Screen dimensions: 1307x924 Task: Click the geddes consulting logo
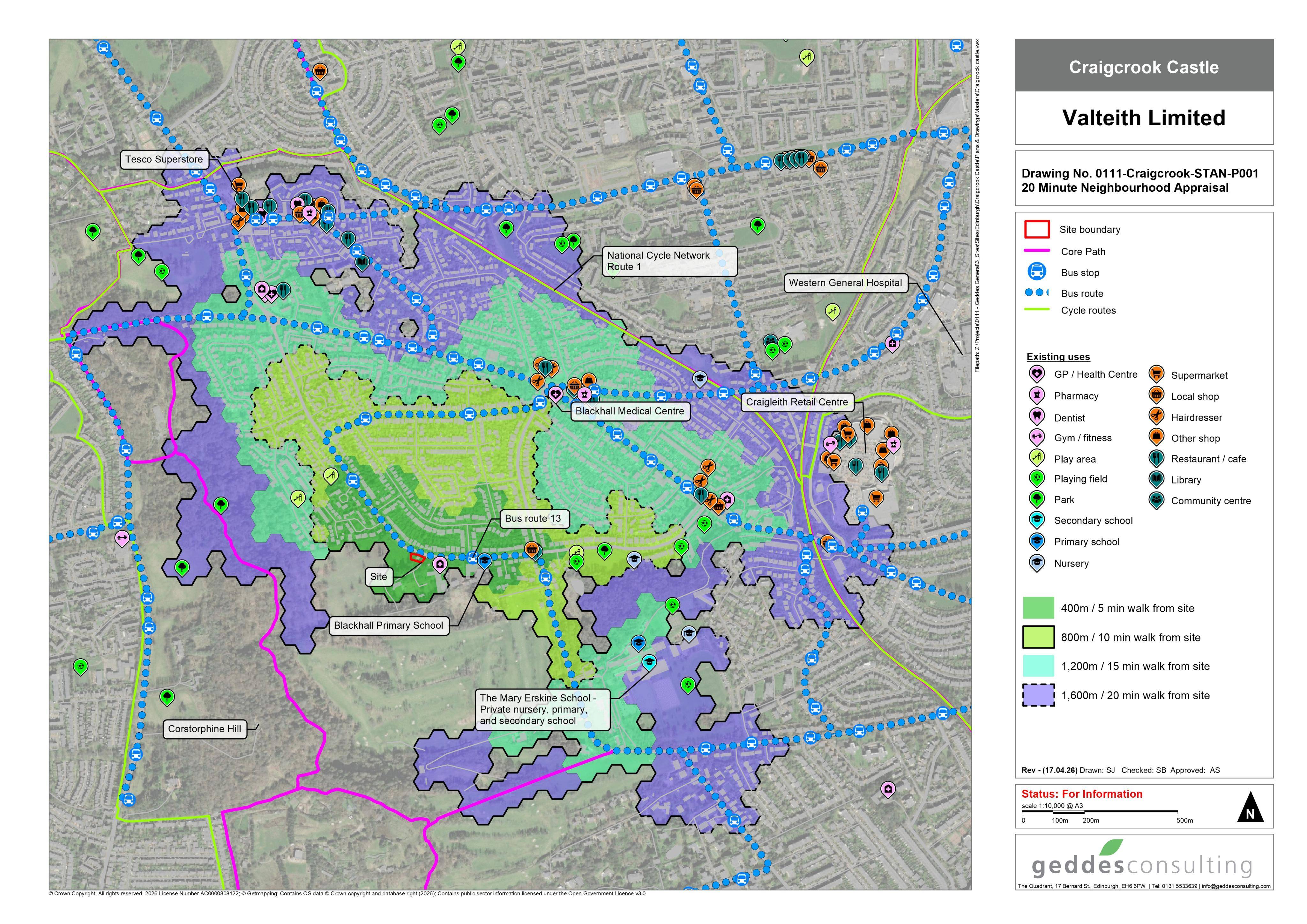point(1142,860)
